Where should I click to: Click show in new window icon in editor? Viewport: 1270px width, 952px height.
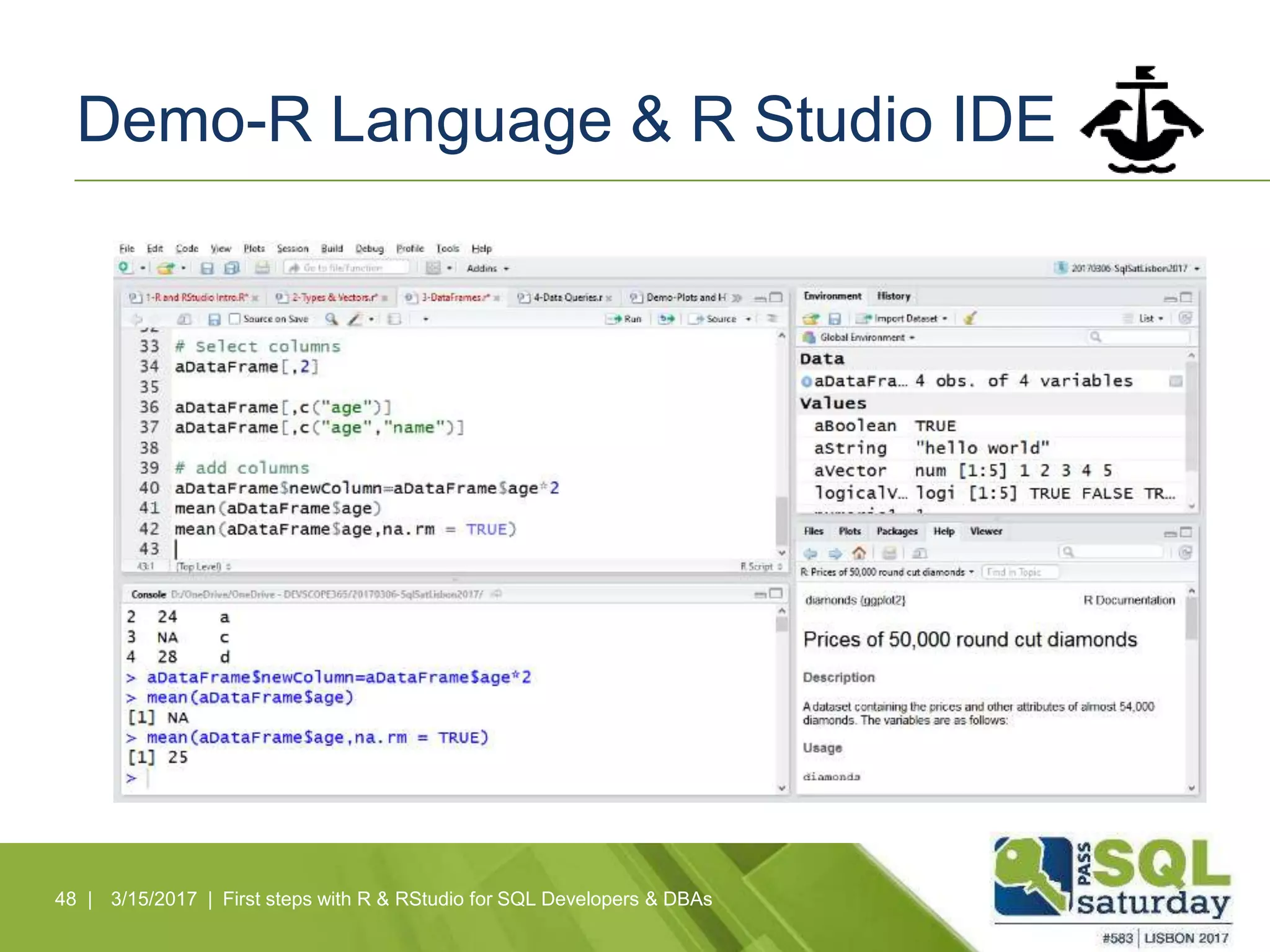[x=184, y=319]
